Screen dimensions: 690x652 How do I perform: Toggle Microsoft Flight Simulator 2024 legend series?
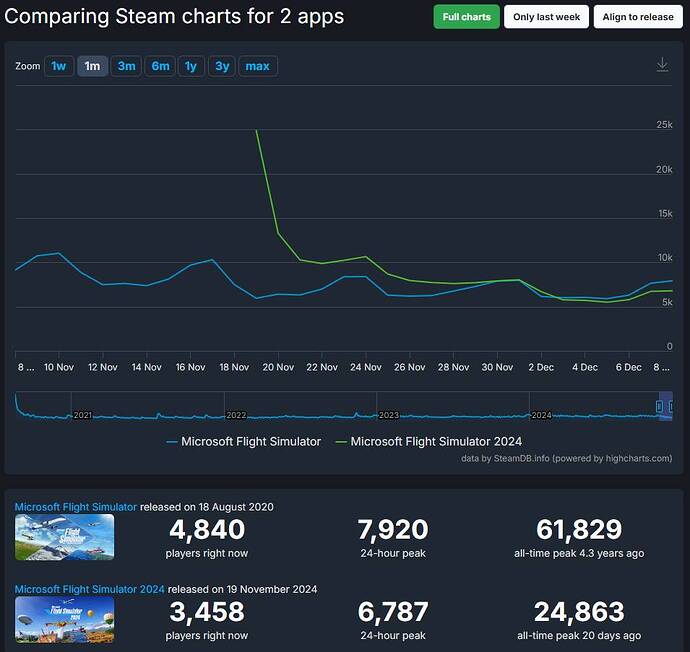point(429,441)
